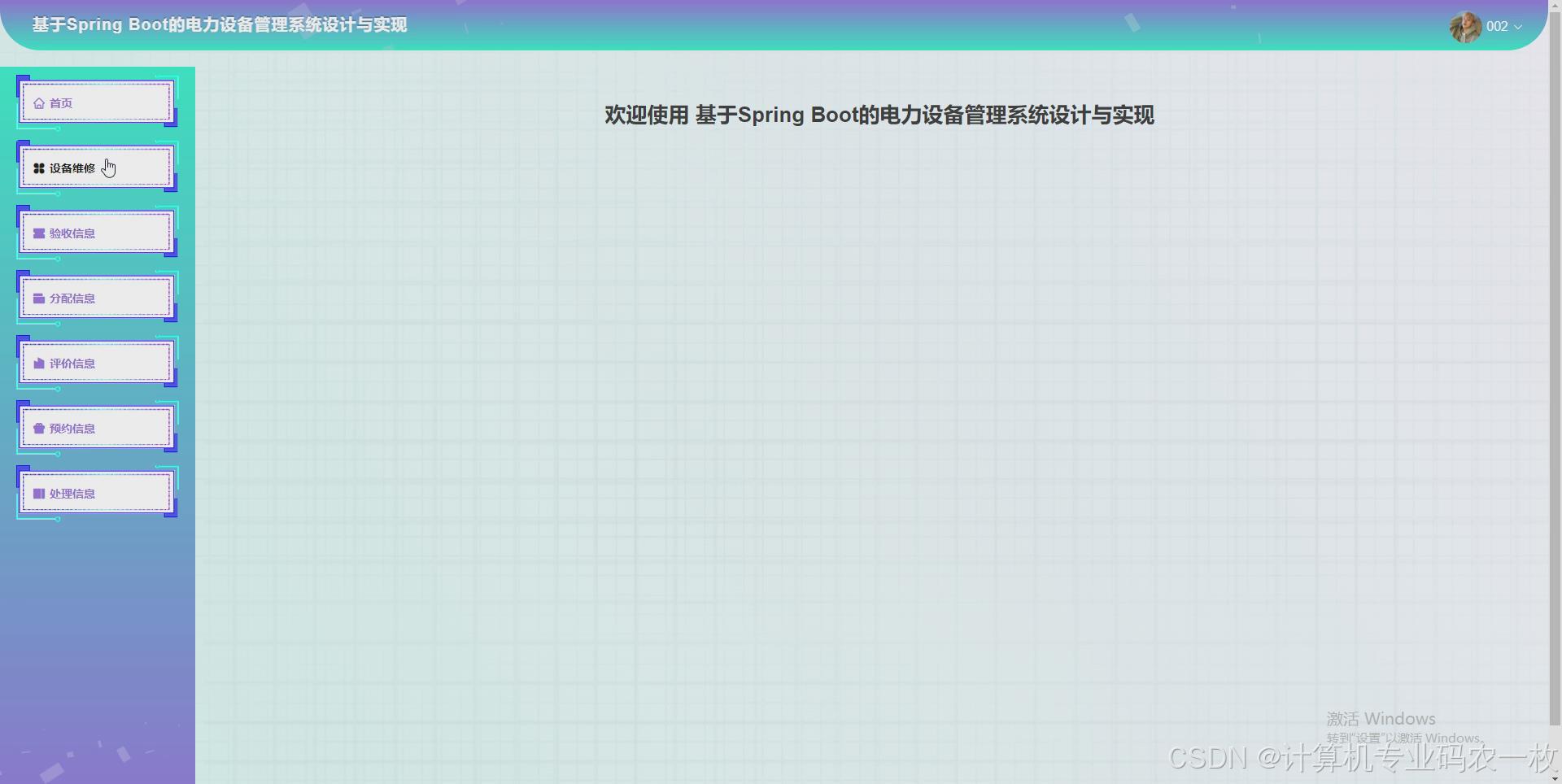The height and width of the screenshot is (784, 1562).
Task: Select the 评价信息 navigation entry
Action: pos(95,364)
